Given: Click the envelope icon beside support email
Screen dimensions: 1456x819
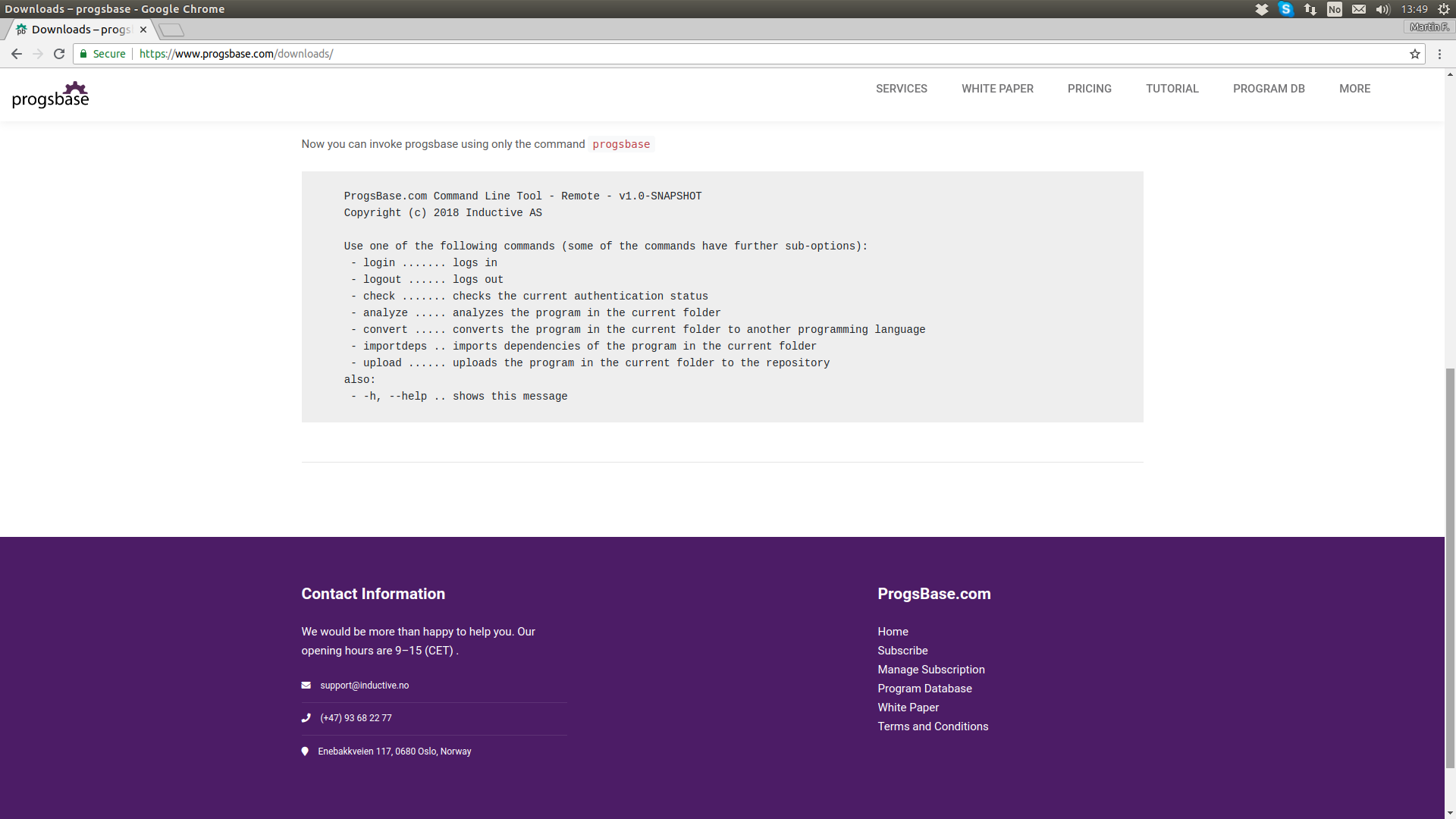Looking at the screenshot, I should tap(306, 686).
